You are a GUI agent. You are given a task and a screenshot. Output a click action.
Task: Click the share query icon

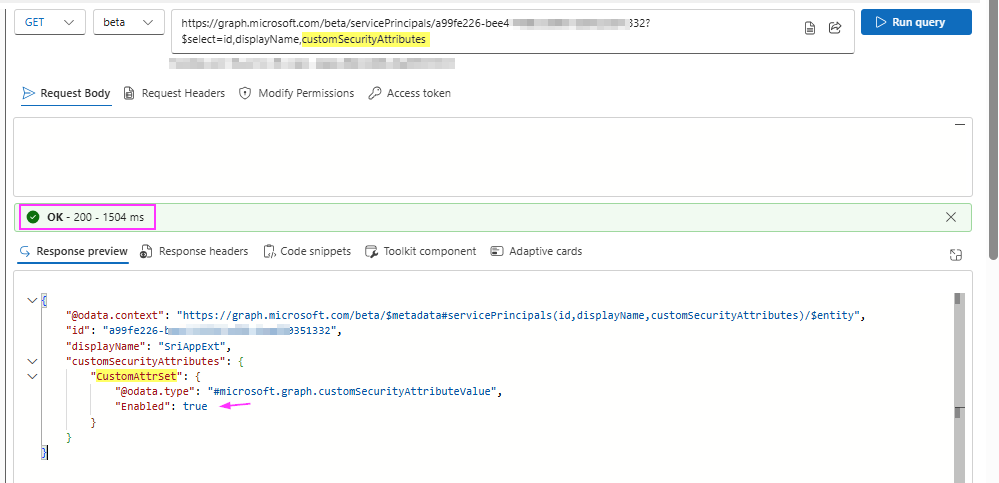pos(835,27)
